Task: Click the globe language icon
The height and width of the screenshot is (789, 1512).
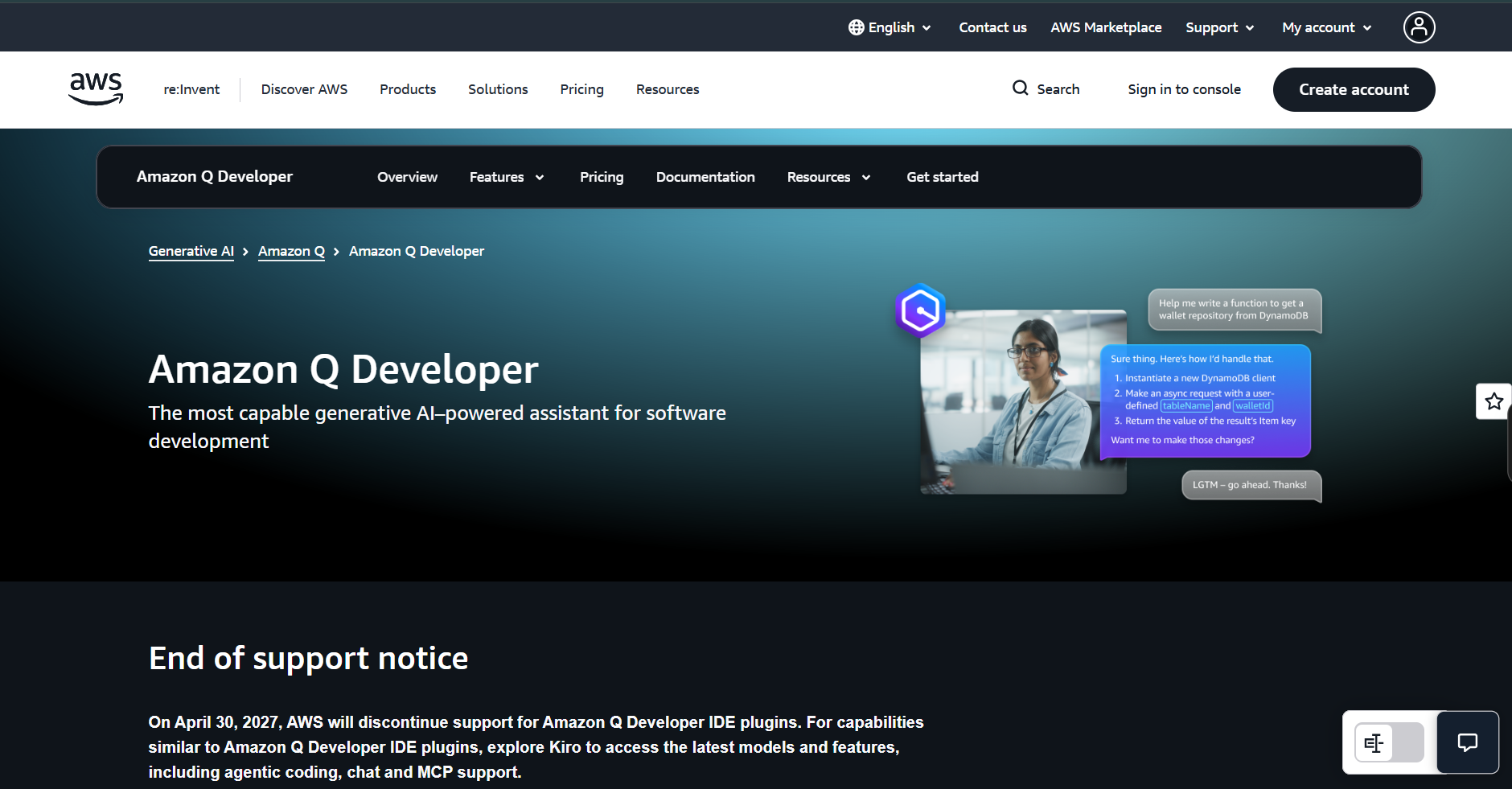Action: pos(856,27)
